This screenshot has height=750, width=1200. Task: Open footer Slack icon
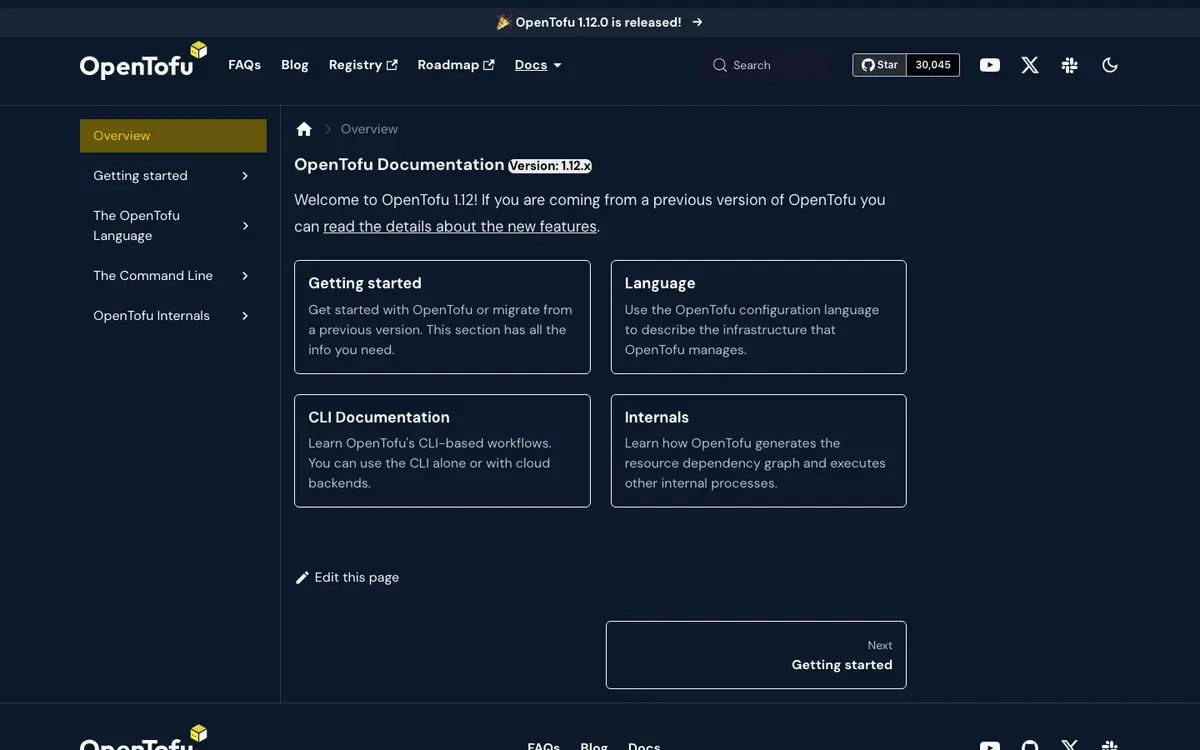(1110, 745)
